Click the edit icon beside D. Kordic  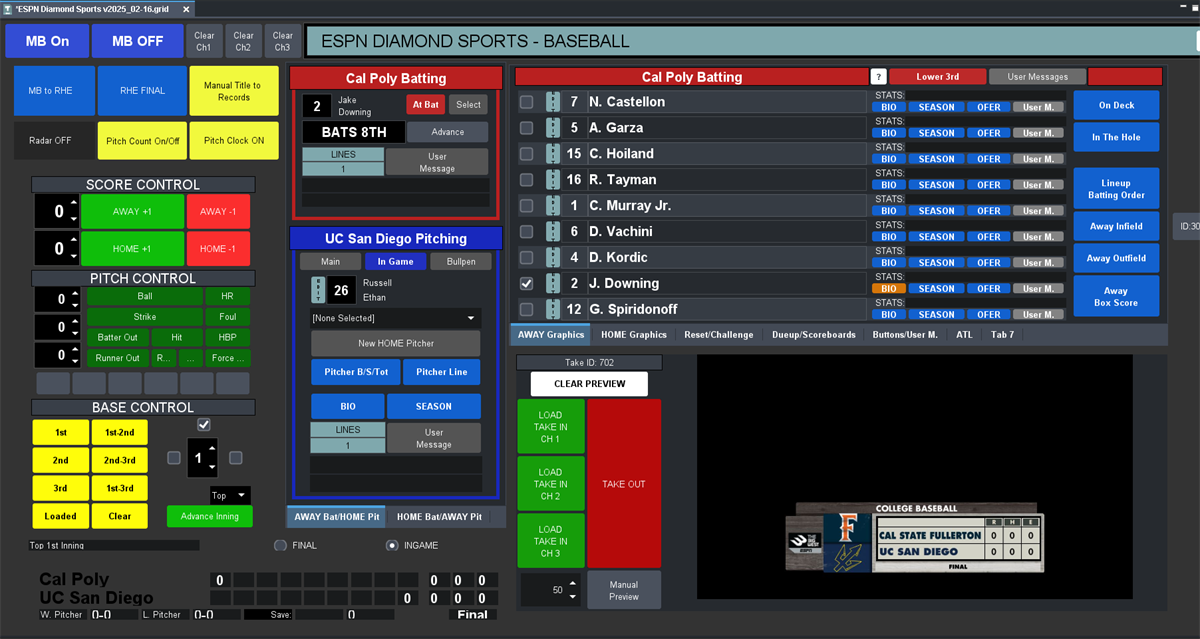[x=552, y=258]
